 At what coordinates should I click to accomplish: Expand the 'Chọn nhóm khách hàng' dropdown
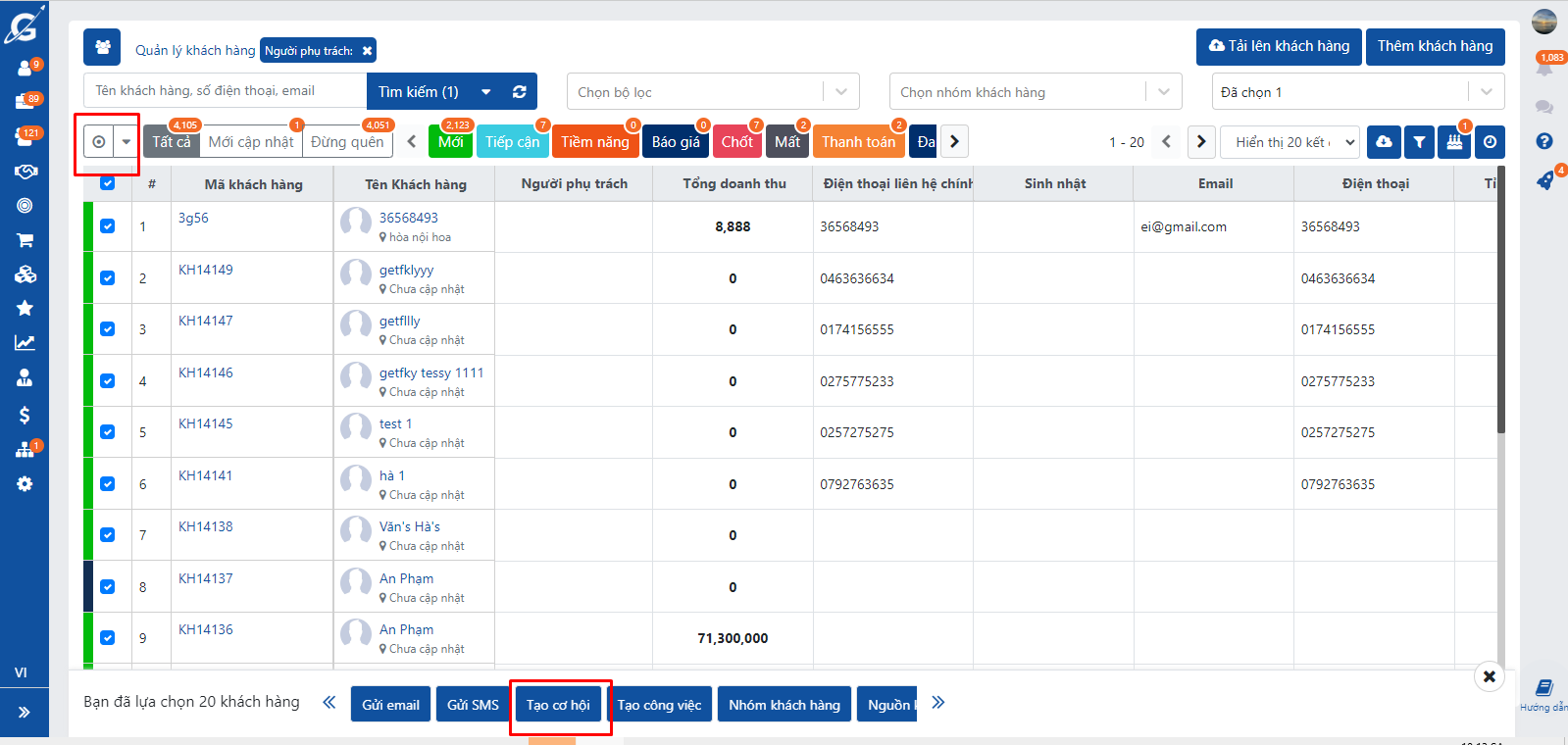tap(1035, 92)
